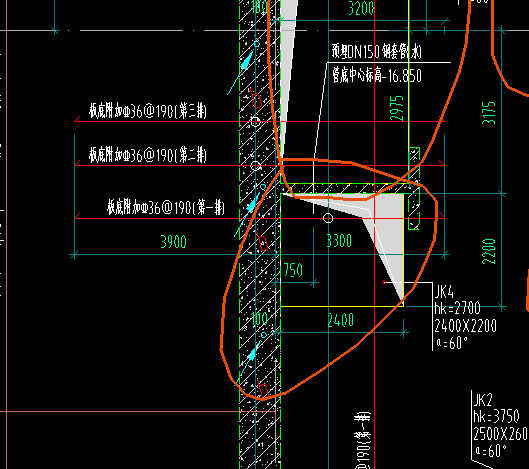This screenshot has width=529, height=469.
Task: Select the JK4 pit label
Action: pos(444,292)
